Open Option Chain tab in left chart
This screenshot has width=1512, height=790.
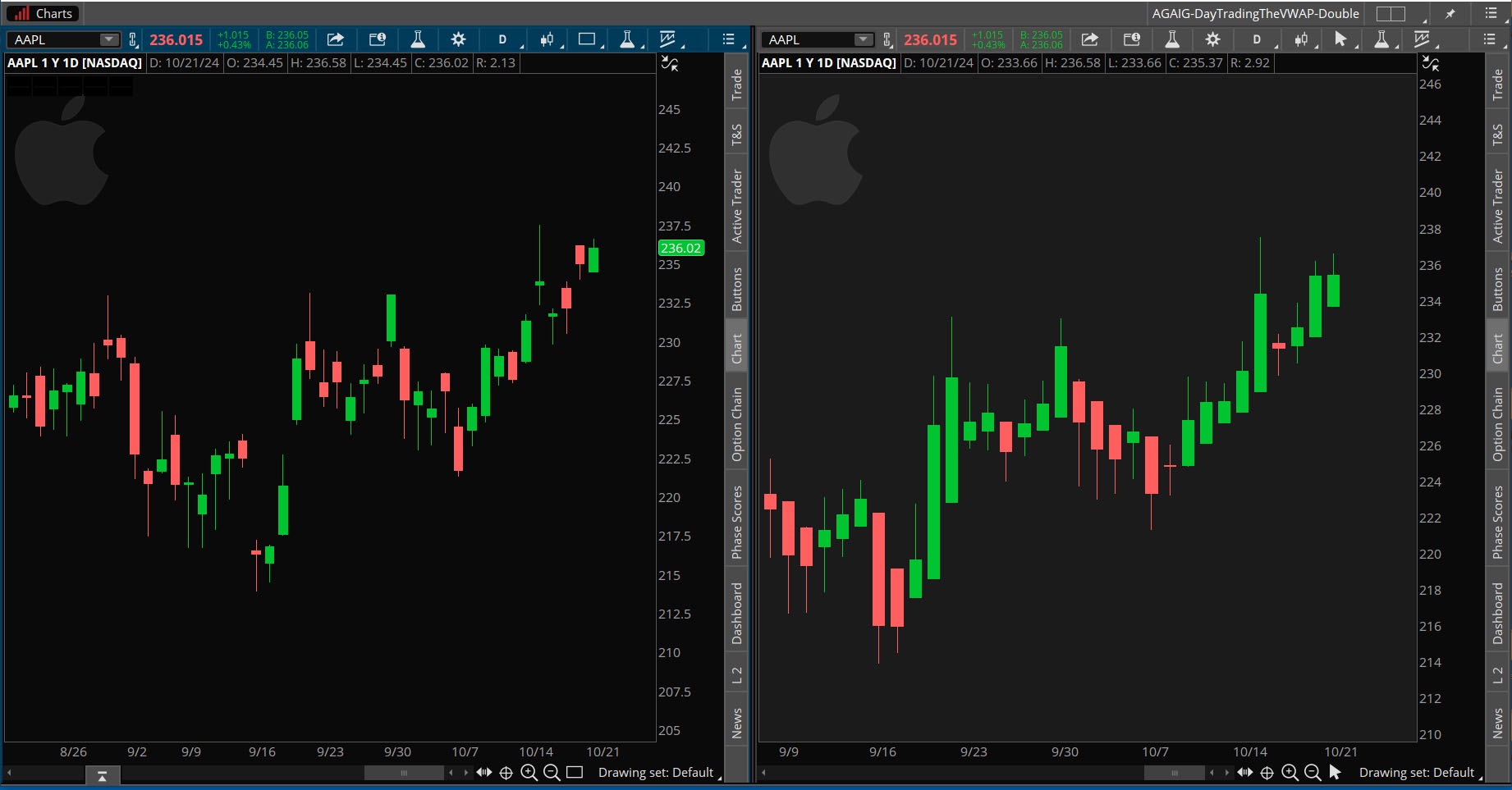tap(736, 424)
